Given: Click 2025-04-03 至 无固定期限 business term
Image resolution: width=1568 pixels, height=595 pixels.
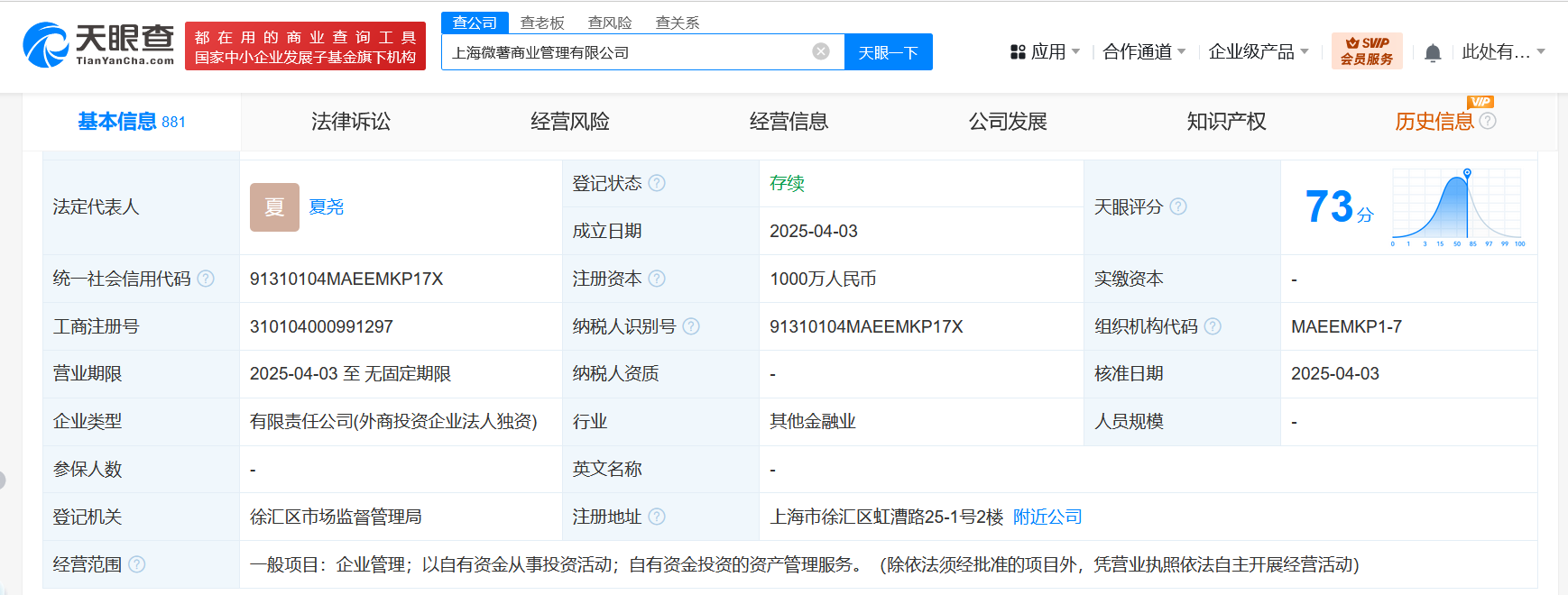Looking at the screenshot, I should [x=350, y=374].
